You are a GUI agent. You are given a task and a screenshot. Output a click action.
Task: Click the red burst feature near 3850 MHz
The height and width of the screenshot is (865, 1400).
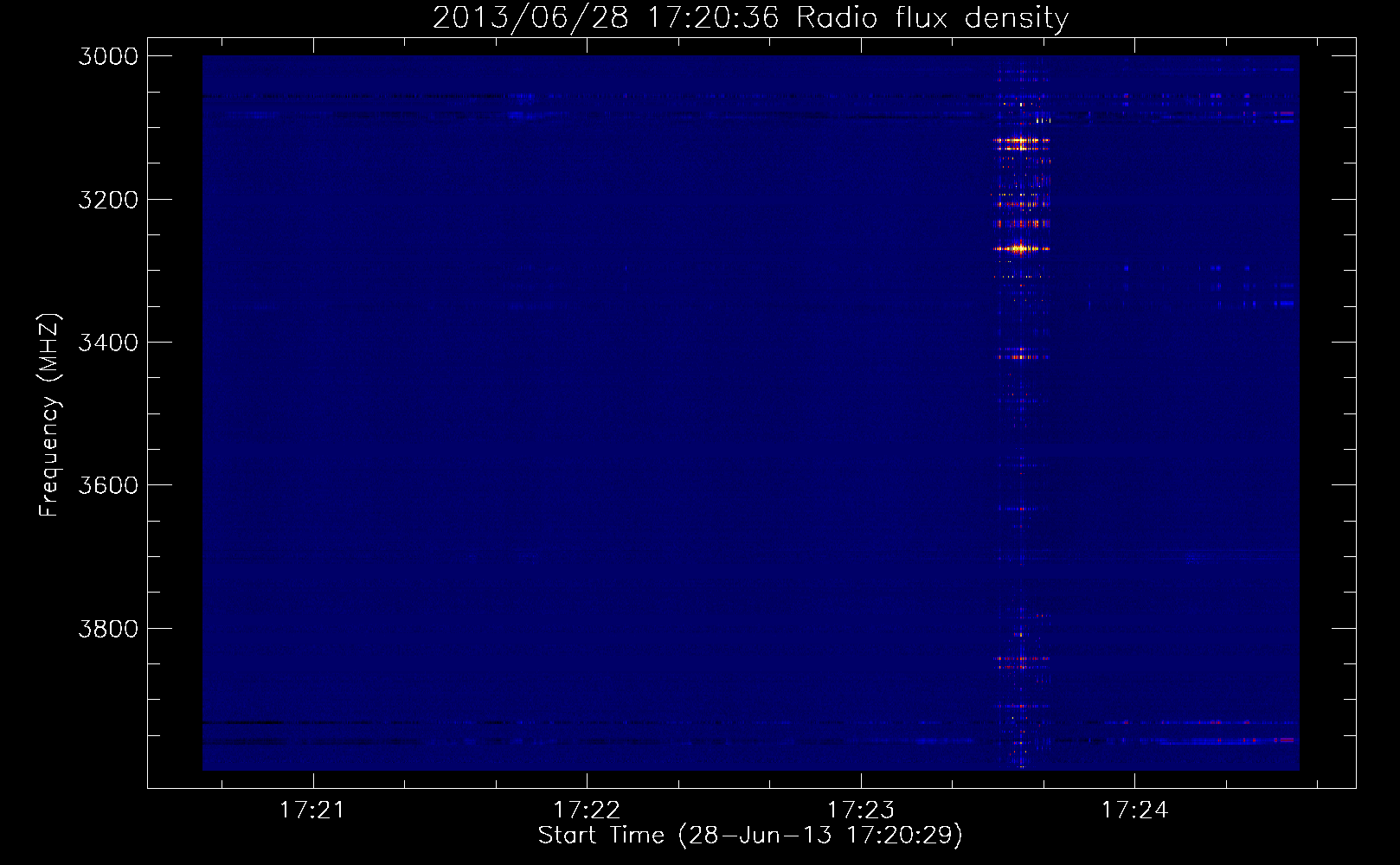(1022, 663)
